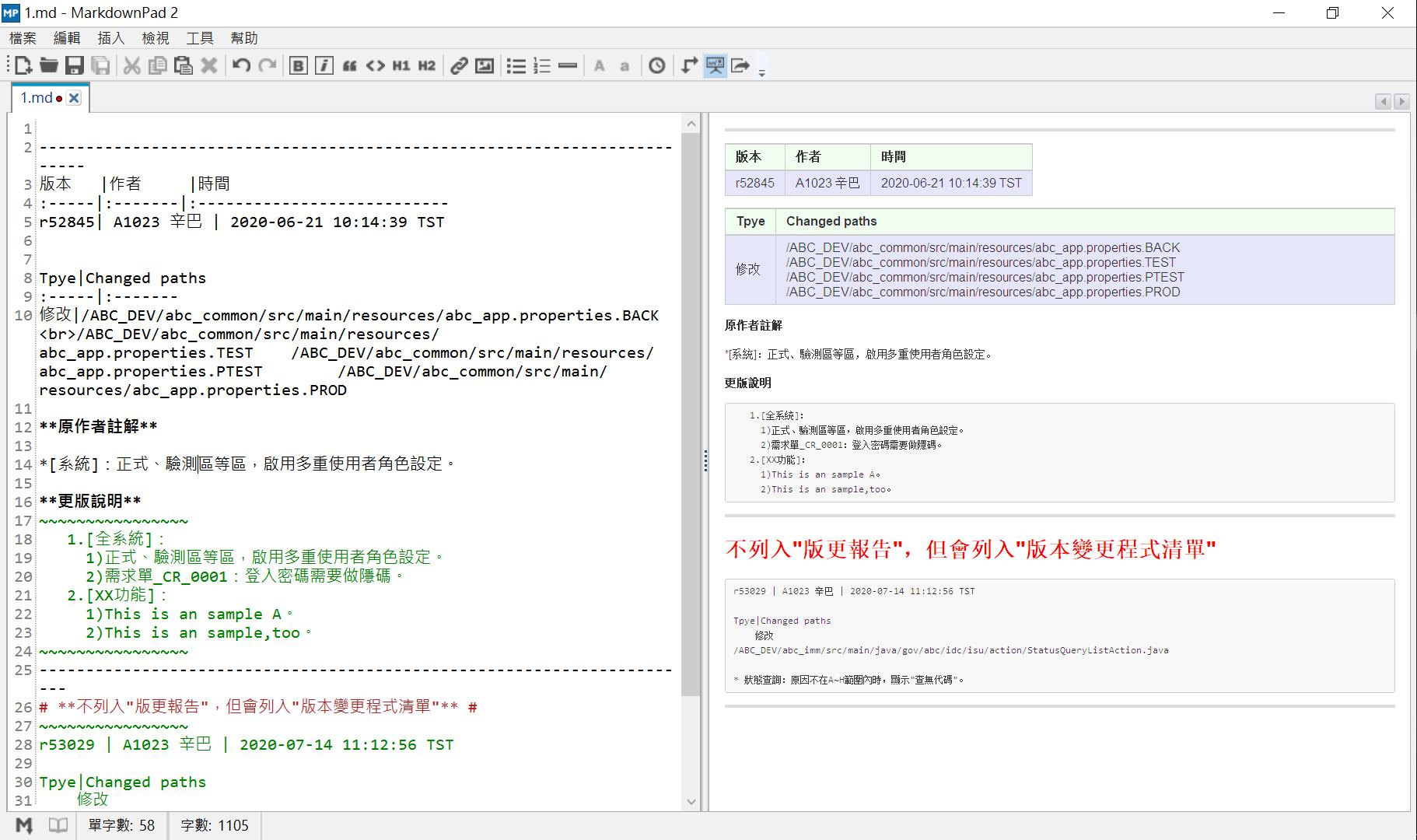
Task: Click the editor vertical scrollbar thumb
Action: pyautogui.click(x=691, y=414)
